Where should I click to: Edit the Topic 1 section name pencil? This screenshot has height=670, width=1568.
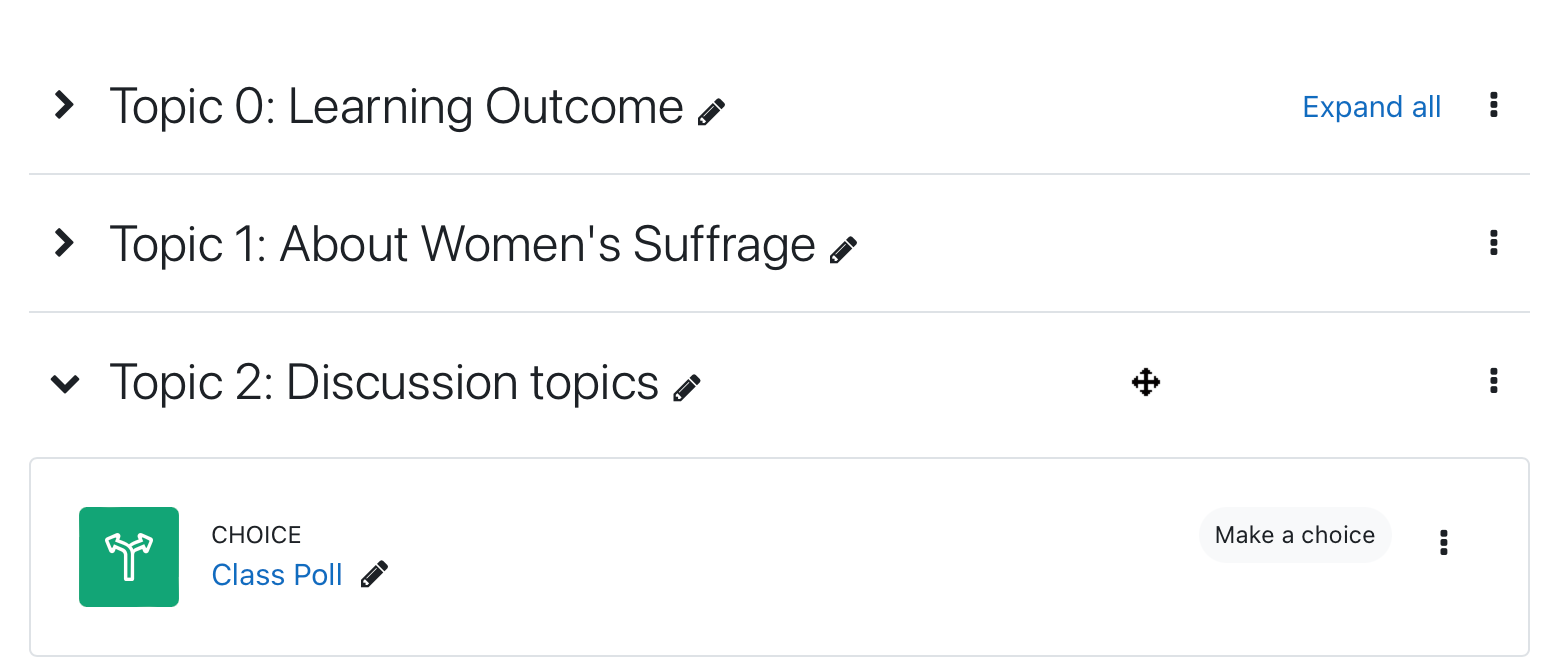click(x=844, y=249)
